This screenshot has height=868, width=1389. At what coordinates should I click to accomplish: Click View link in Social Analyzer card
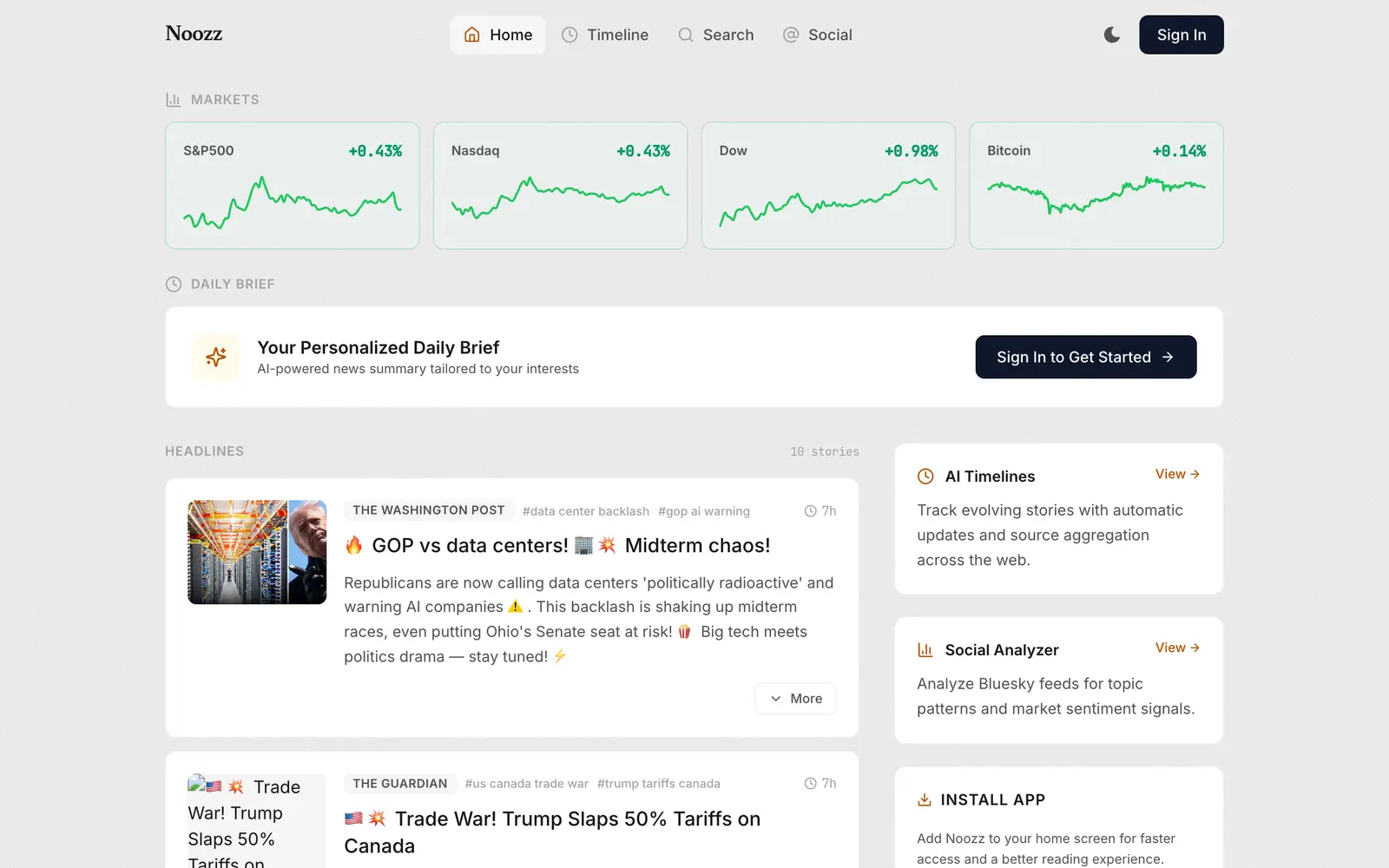coord(1177,648)
